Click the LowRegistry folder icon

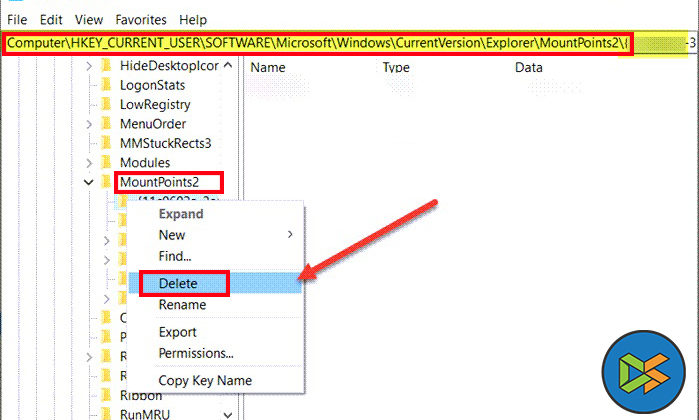106,104
